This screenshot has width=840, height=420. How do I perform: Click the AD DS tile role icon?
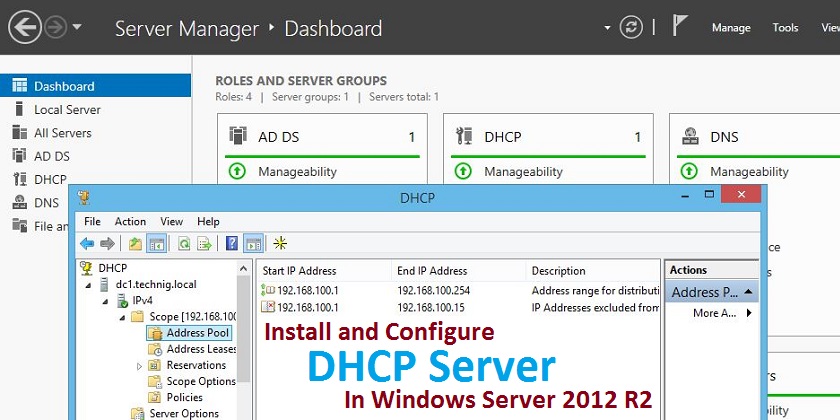click(x=238, y=136)
